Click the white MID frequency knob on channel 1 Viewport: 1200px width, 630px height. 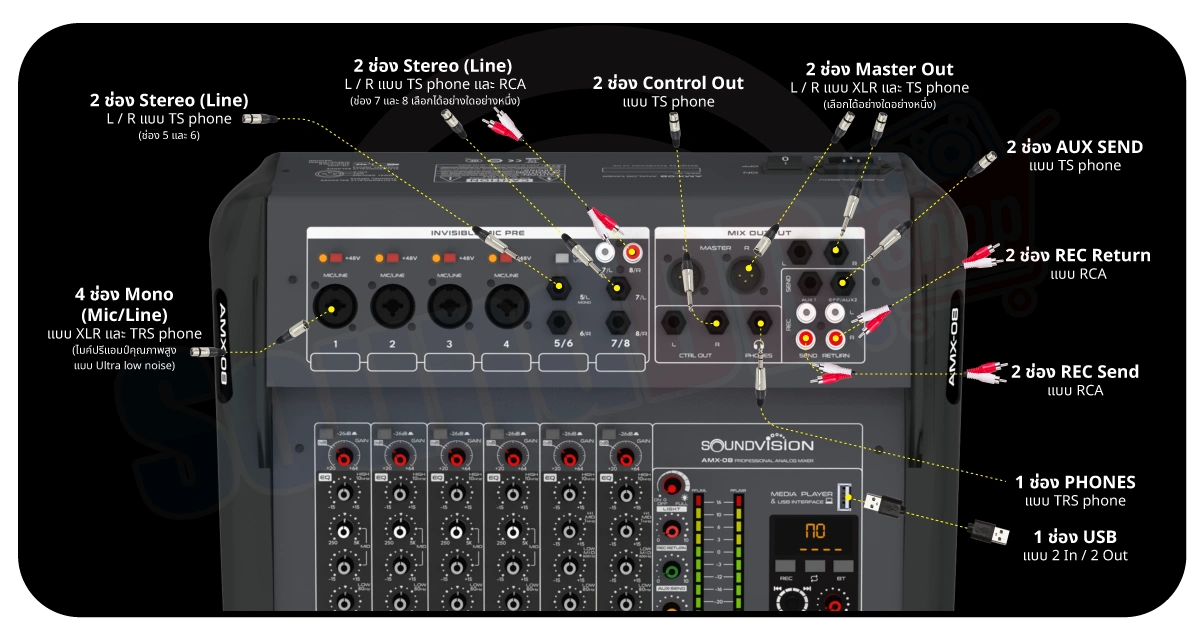tap(344, 532)
